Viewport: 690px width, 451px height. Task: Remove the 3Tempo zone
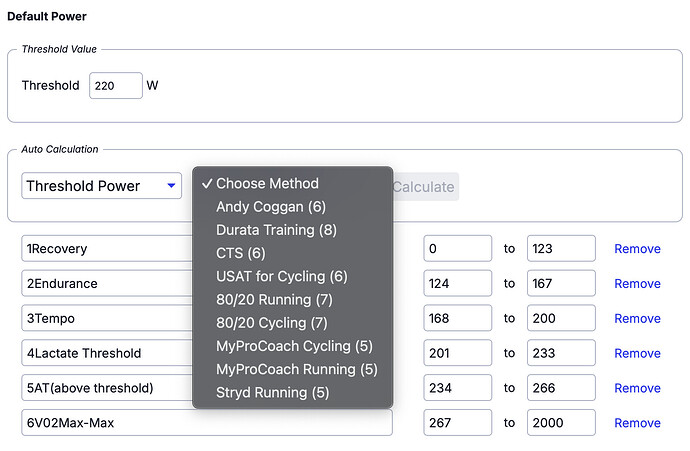(637, 319)
